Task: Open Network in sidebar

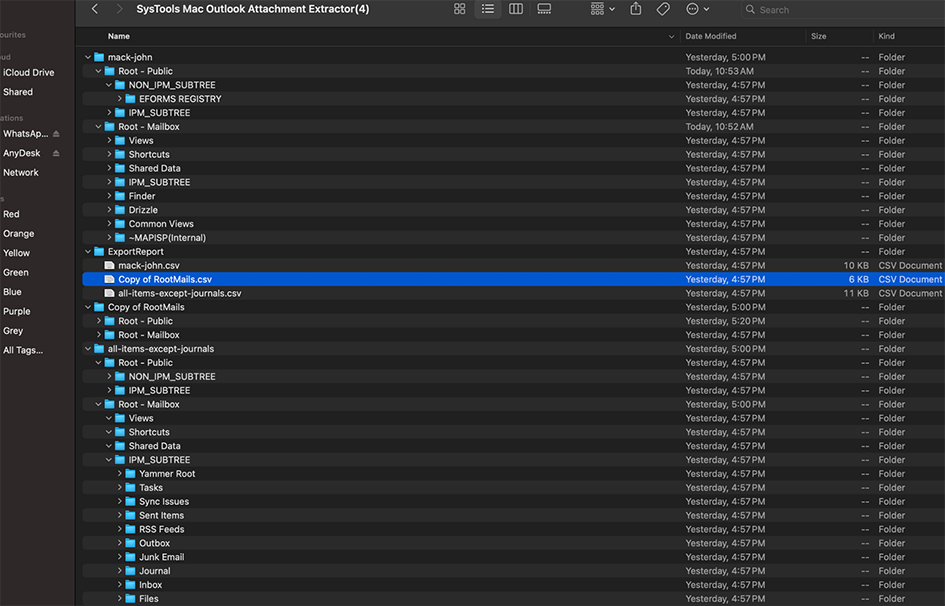Action: pyautogui.click(x=20, y=172)
